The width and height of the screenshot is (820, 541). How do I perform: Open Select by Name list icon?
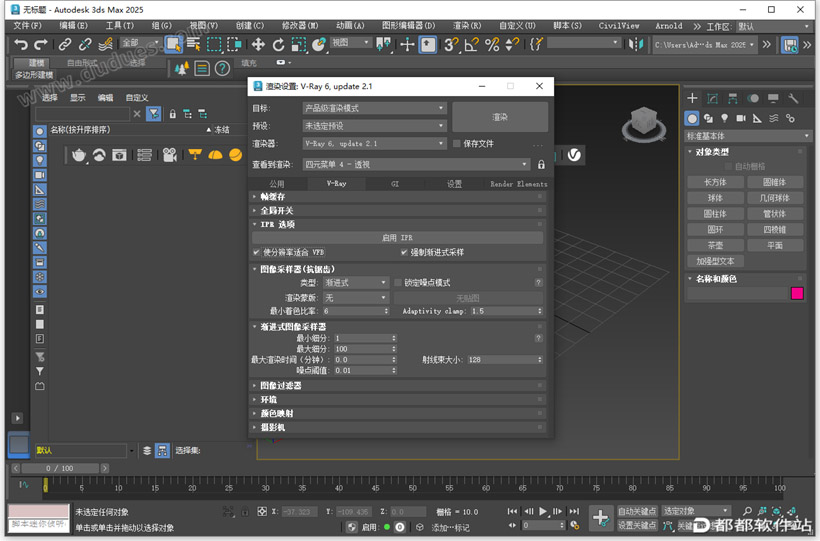click(x=193, y=44)
